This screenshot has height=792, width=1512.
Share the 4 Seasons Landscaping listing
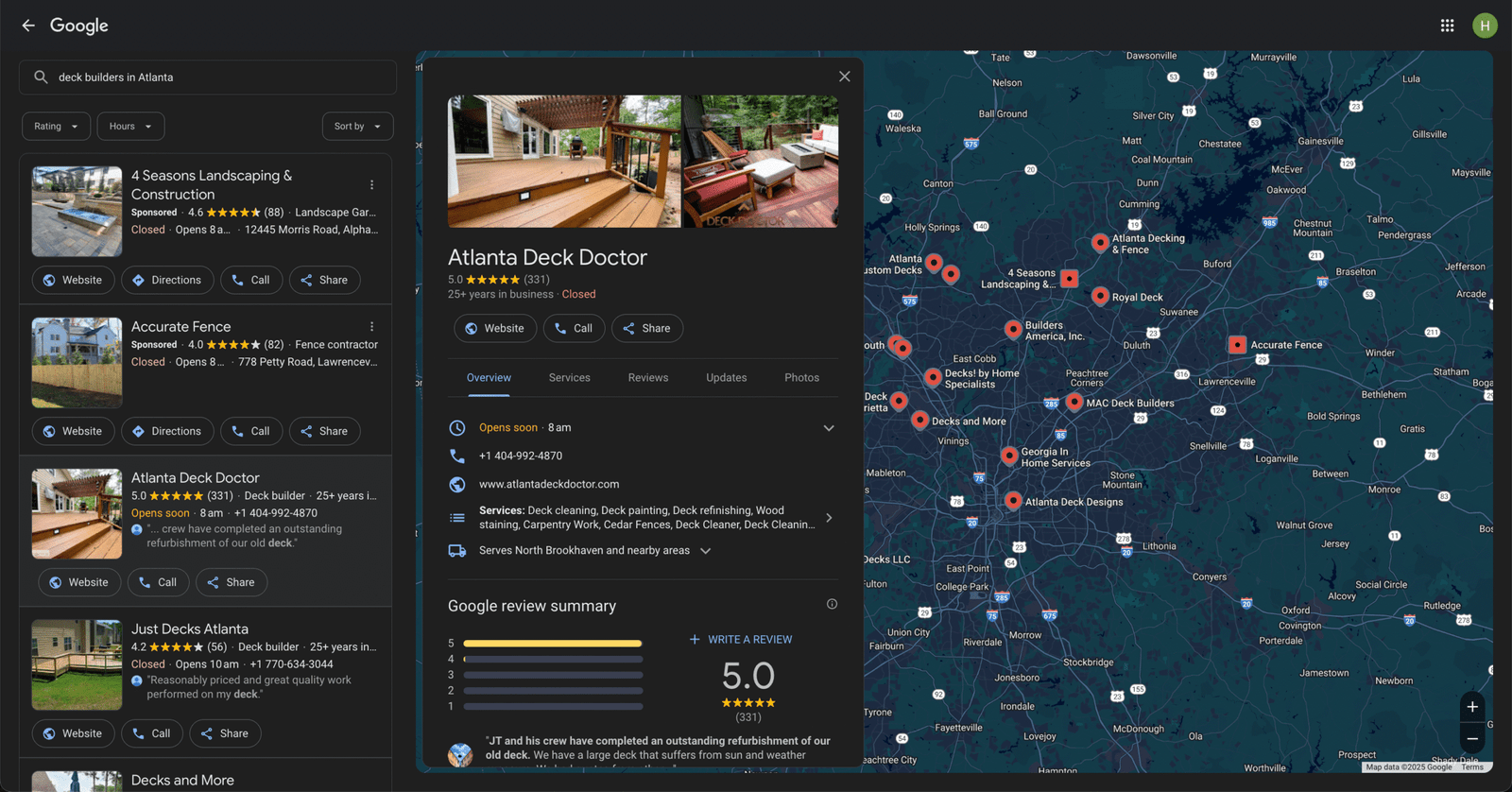point(324,280)
